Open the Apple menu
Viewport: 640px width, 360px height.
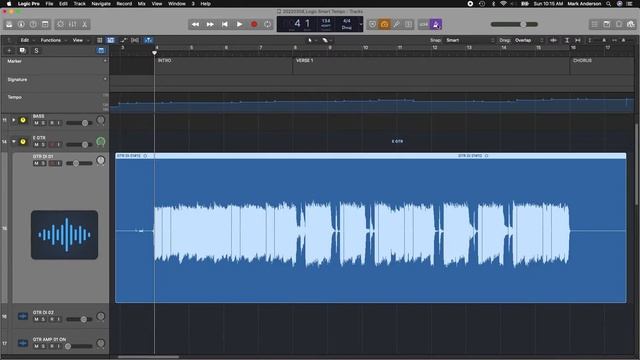coord(9,4)
